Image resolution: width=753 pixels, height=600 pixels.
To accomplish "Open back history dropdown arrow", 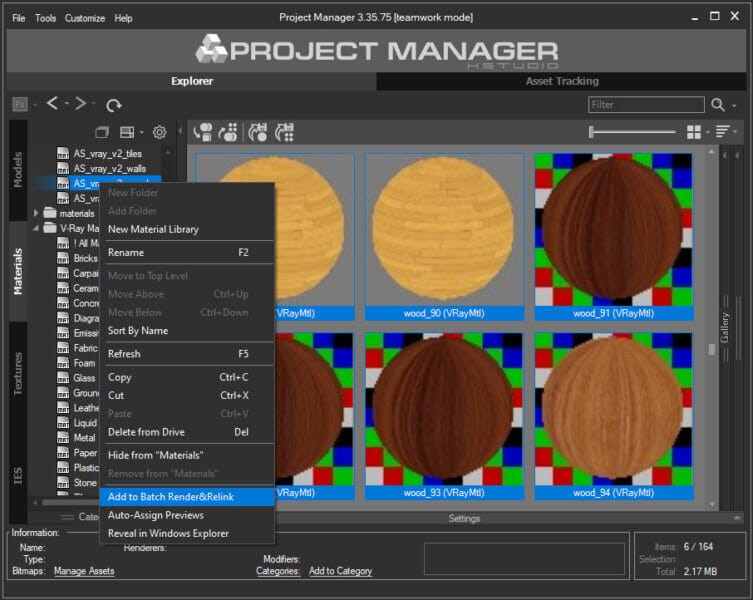I will 67,103.
